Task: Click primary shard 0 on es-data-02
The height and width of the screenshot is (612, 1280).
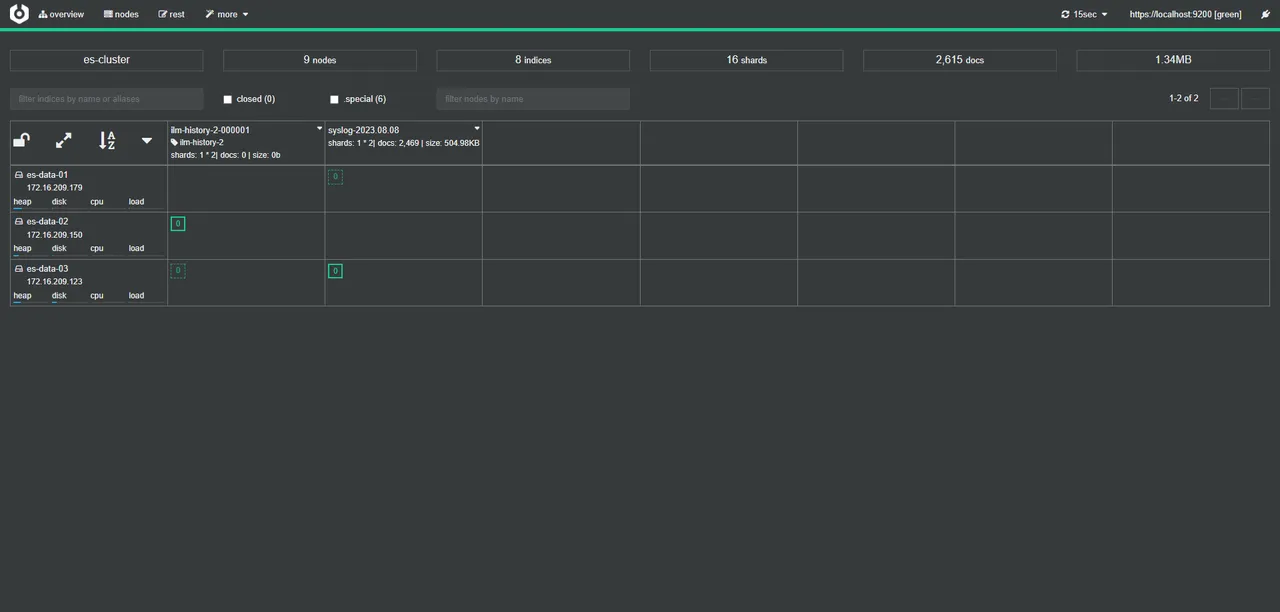Action: pyautogui.click(x=178, y=224)
